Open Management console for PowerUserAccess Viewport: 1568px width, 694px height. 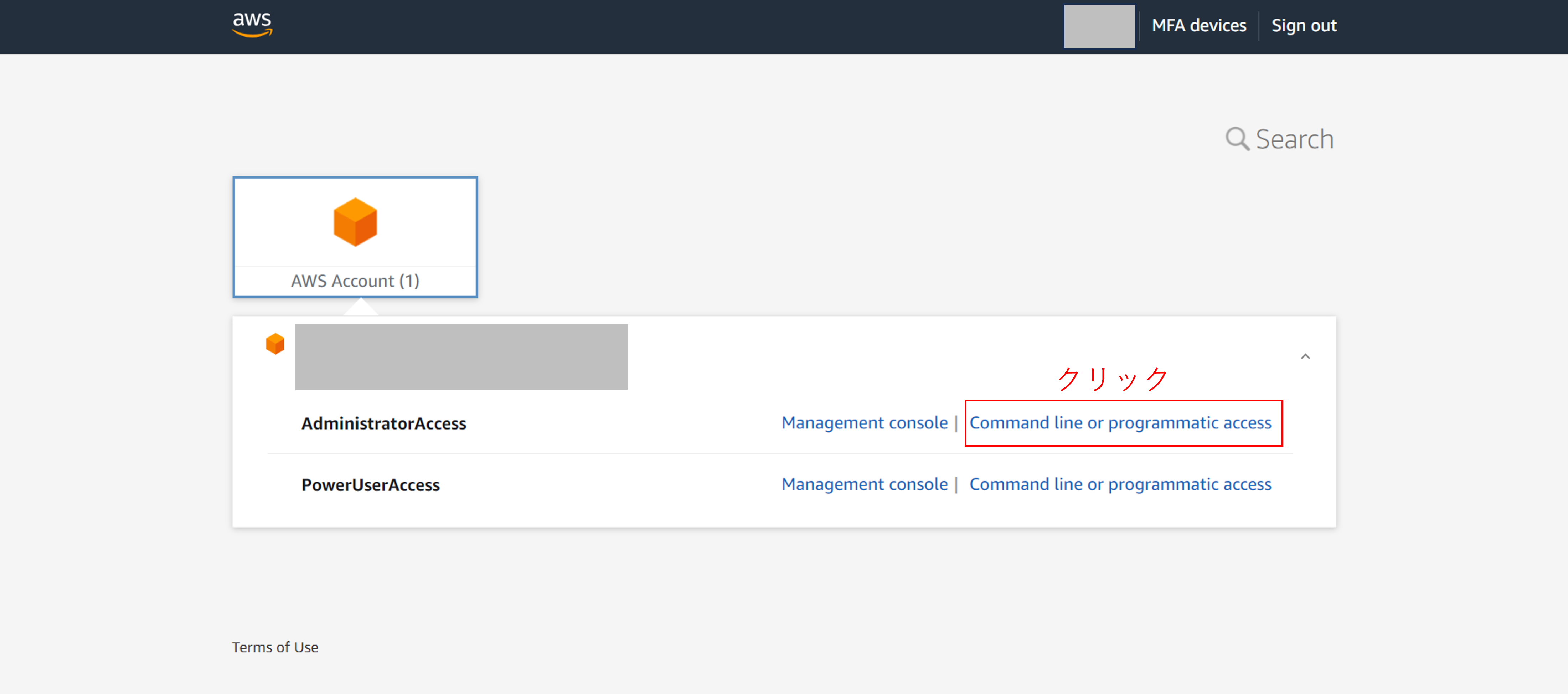[x=864, y=484]
